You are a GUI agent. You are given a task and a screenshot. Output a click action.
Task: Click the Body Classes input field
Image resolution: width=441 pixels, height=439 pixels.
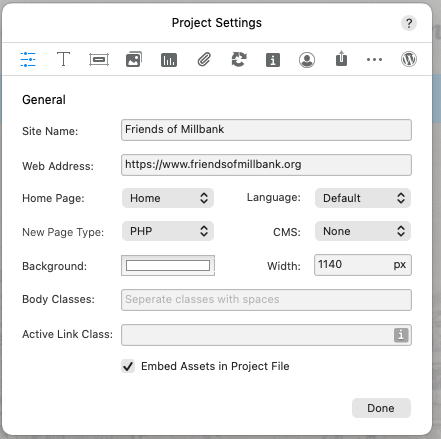click(266, 300)
